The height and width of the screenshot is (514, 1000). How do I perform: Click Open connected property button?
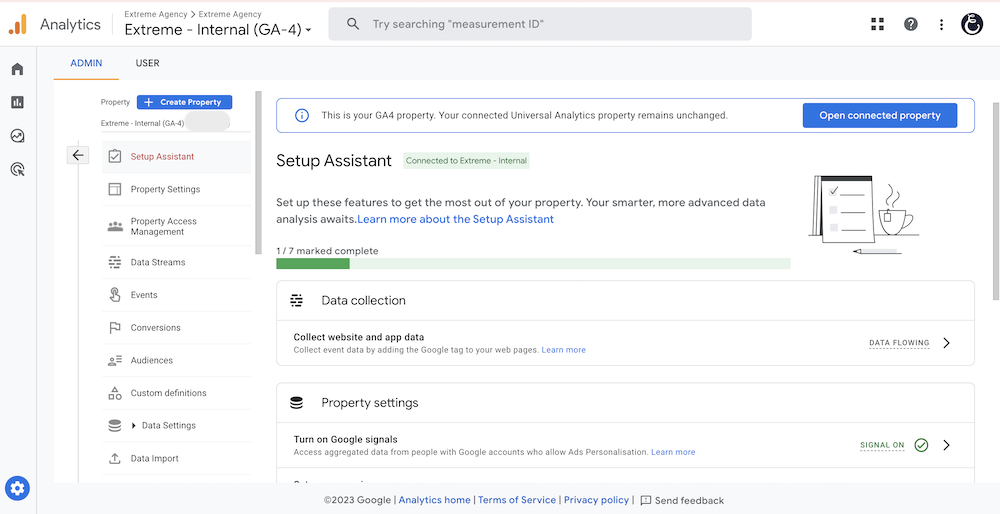coord(879,115)
